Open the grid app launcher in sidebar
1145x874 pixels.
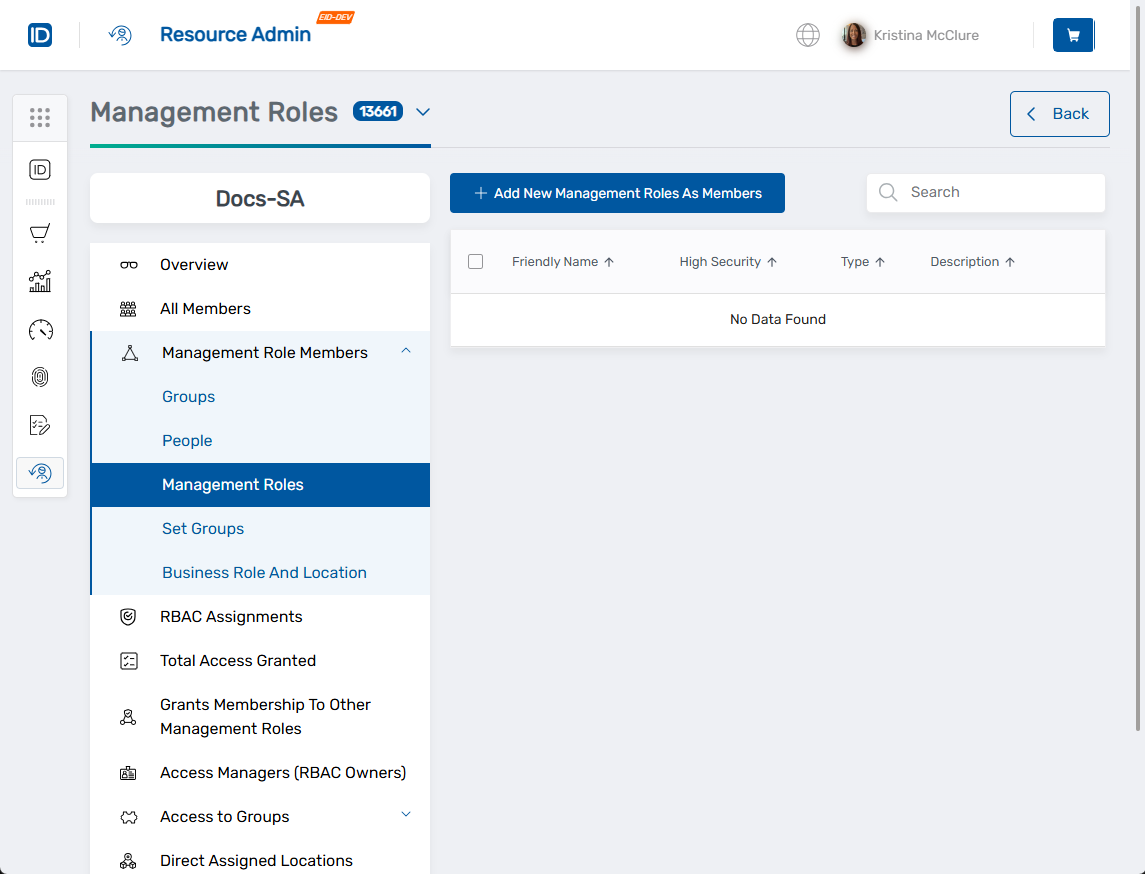click(x=40, y=118)
